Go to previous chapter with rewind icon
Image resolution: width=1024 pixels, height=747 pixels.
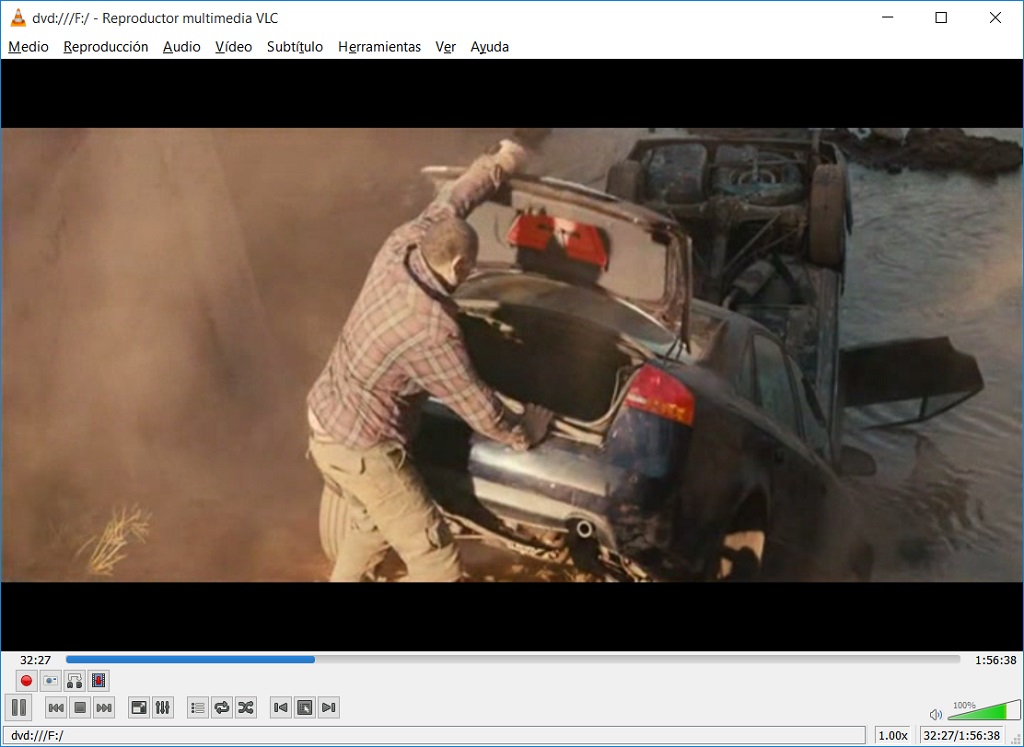[56, 707]
